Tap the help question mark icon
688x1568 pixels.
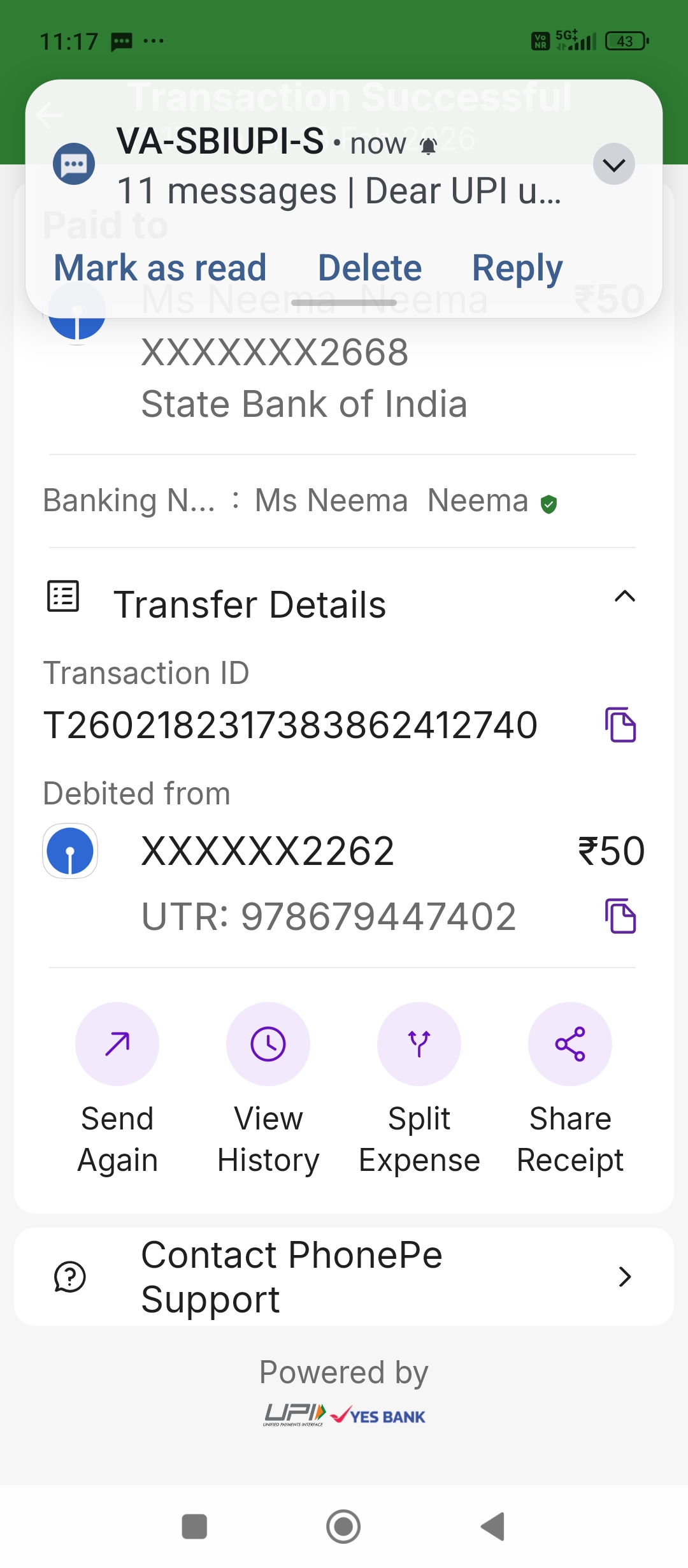70,1277
